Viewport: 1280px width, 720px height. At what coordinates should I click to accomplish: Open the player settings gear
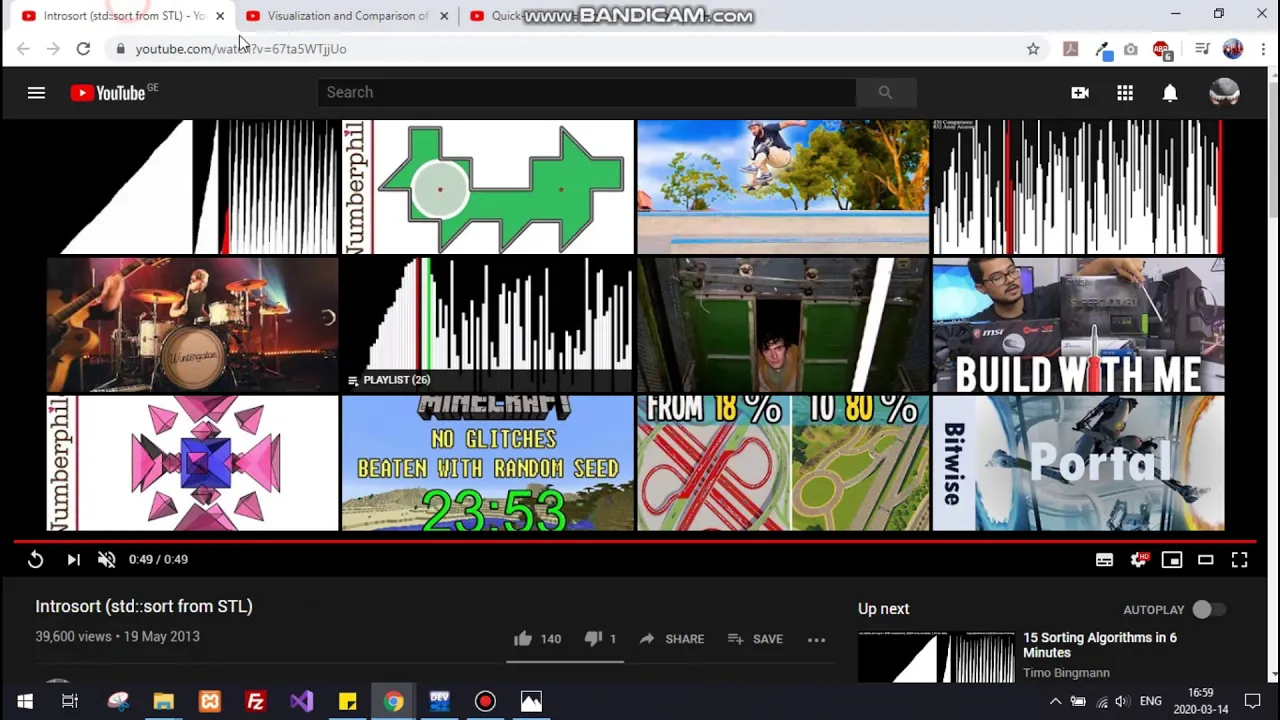[x=1138, y=560]
